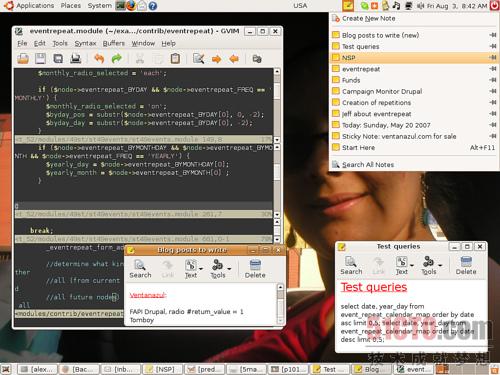Expand the Tools dropdown in the Test queries note
This screenshot has width=500, height=375.
pyautogui.click(x=440, y=266)
